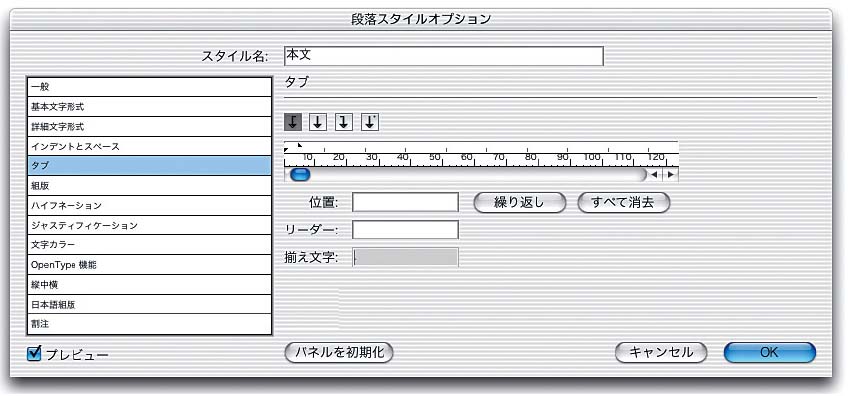Open the 割注 category
The height and width of the screenshot is (396, 849).
(x=149, y=324)
